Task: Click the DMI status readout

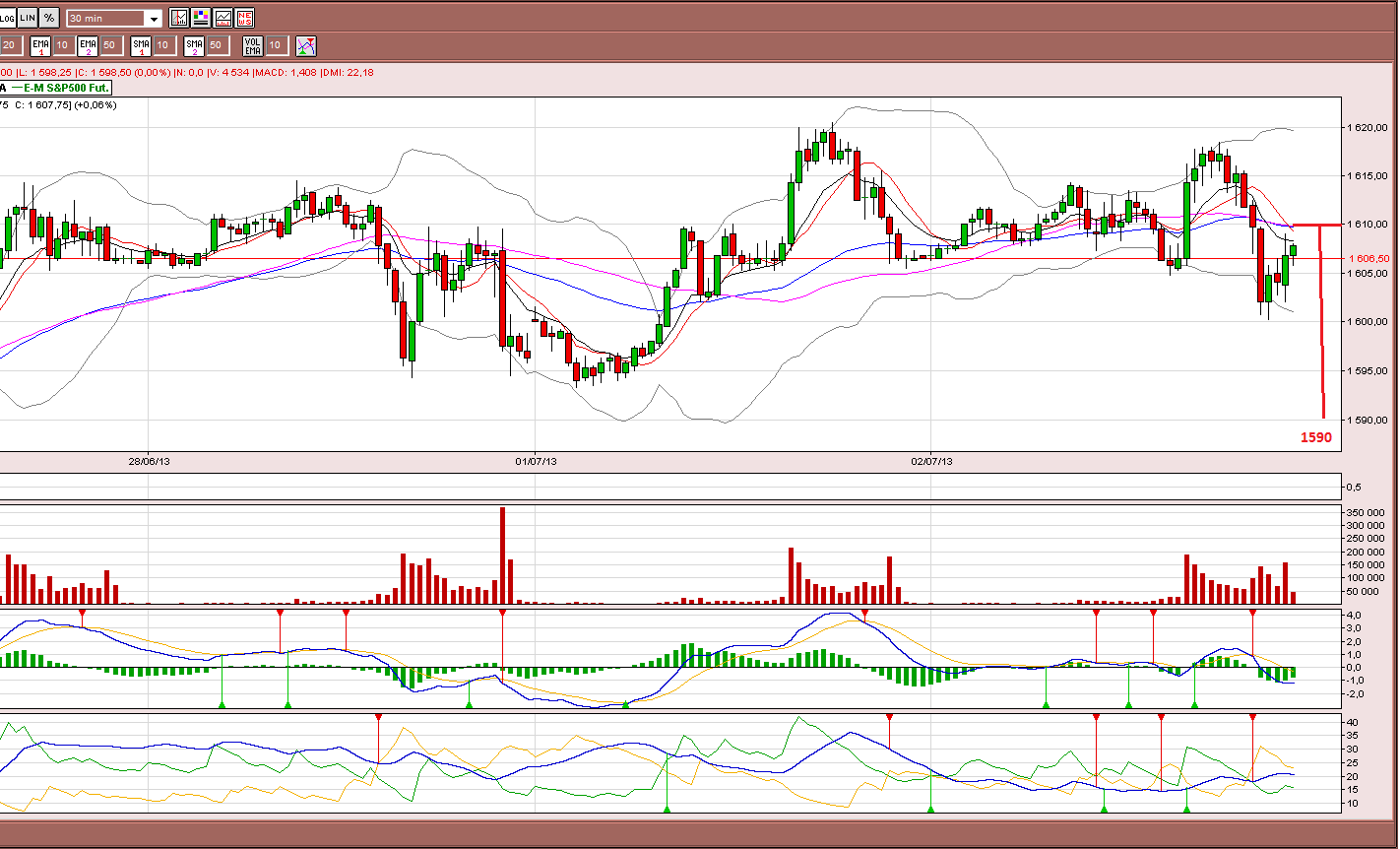Action: [349, 72]
